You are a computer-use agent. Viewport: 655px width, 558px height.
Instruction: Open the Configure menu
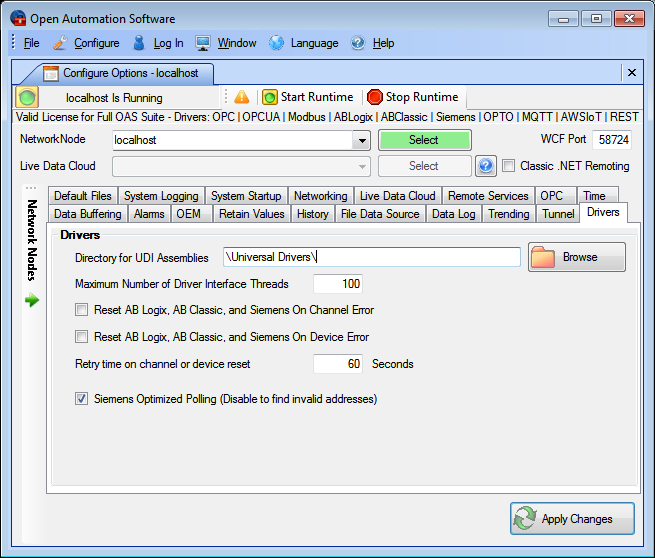point(96,43)
